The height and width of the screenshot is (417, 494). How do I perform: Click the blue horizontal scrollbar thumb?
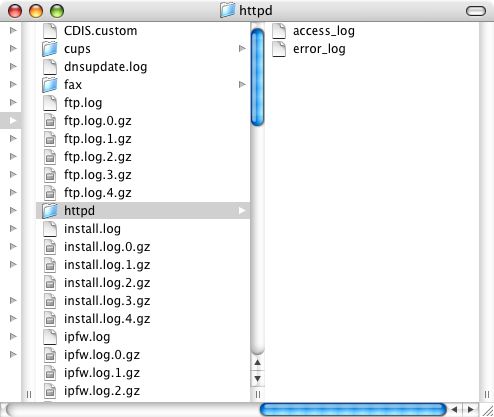click(353, 409)
